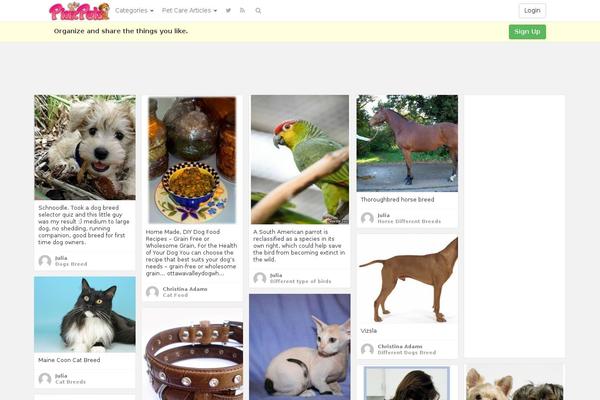Click the Schnoodle description text
The height and width of the screenshot is (400, 600).
point(84,225)
